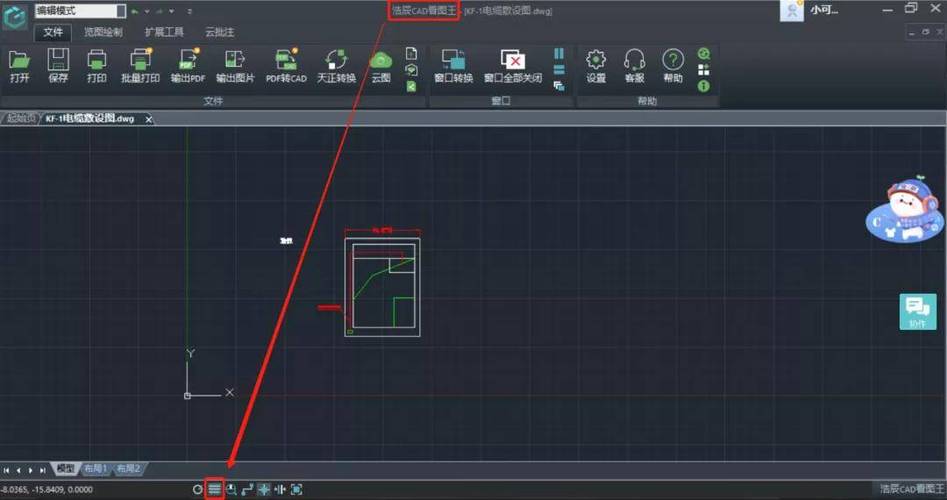947x500 pixels.
Task: Toggle the highlighted snap crosshair status icon
Action: 264,489
